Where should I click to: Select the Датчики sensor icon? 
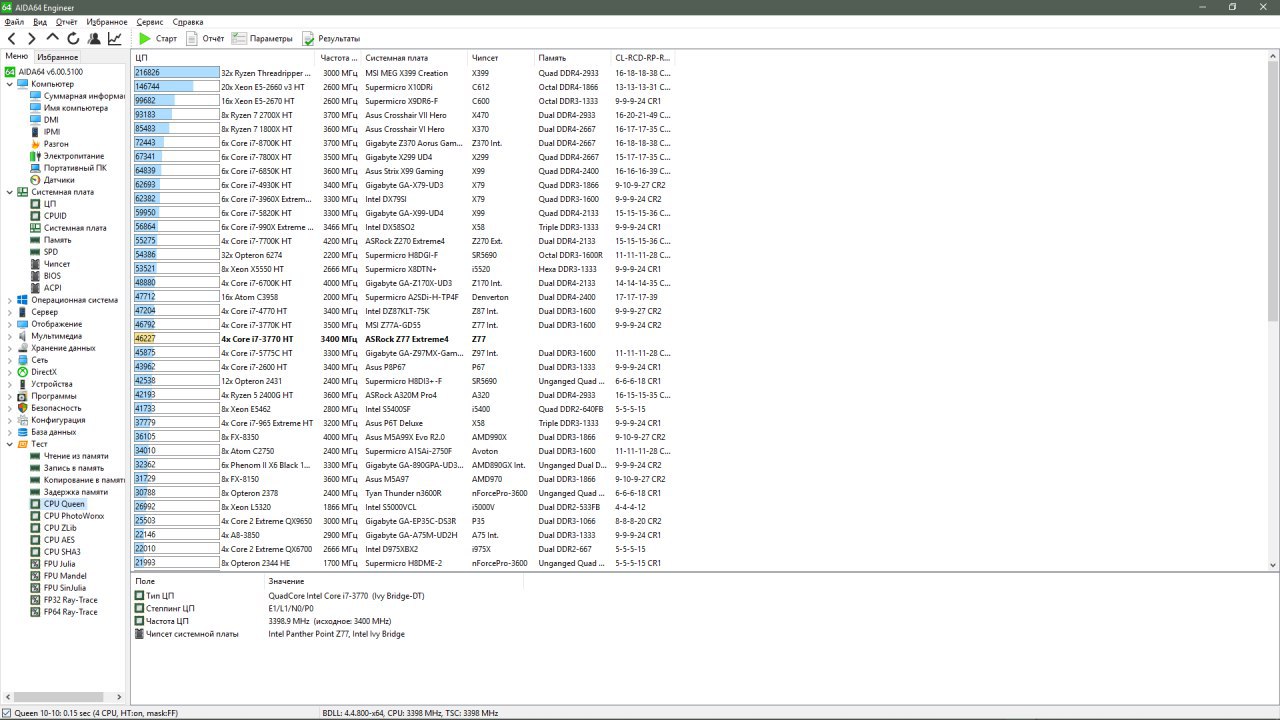pos(35,180)
